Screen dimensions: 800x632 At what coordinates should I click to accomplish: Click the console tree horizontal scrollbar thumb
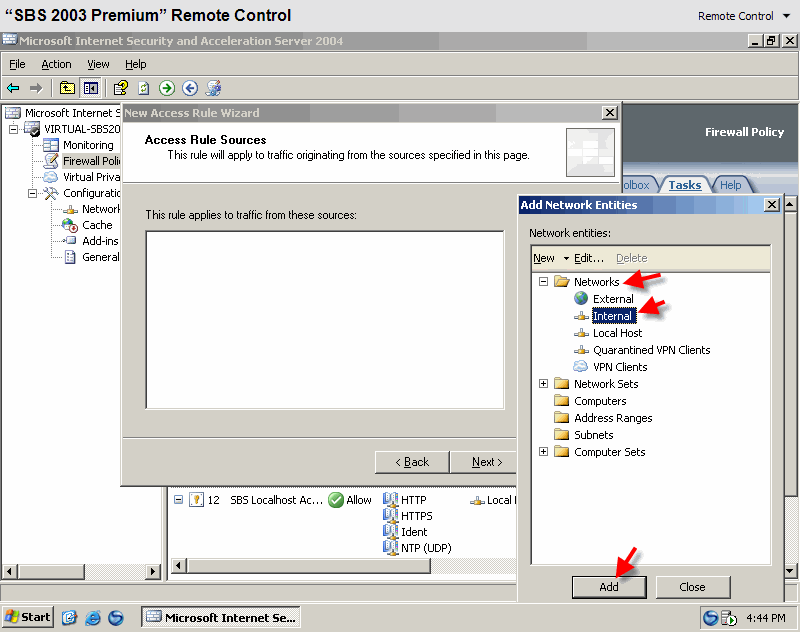[51, 571]
